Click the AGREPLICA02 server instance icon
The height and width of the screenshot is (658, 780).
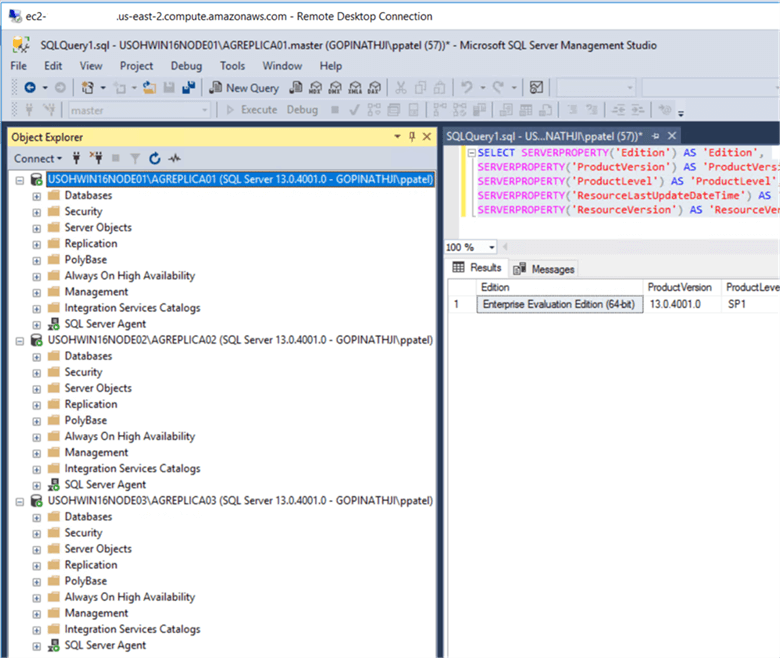[37, 340]
